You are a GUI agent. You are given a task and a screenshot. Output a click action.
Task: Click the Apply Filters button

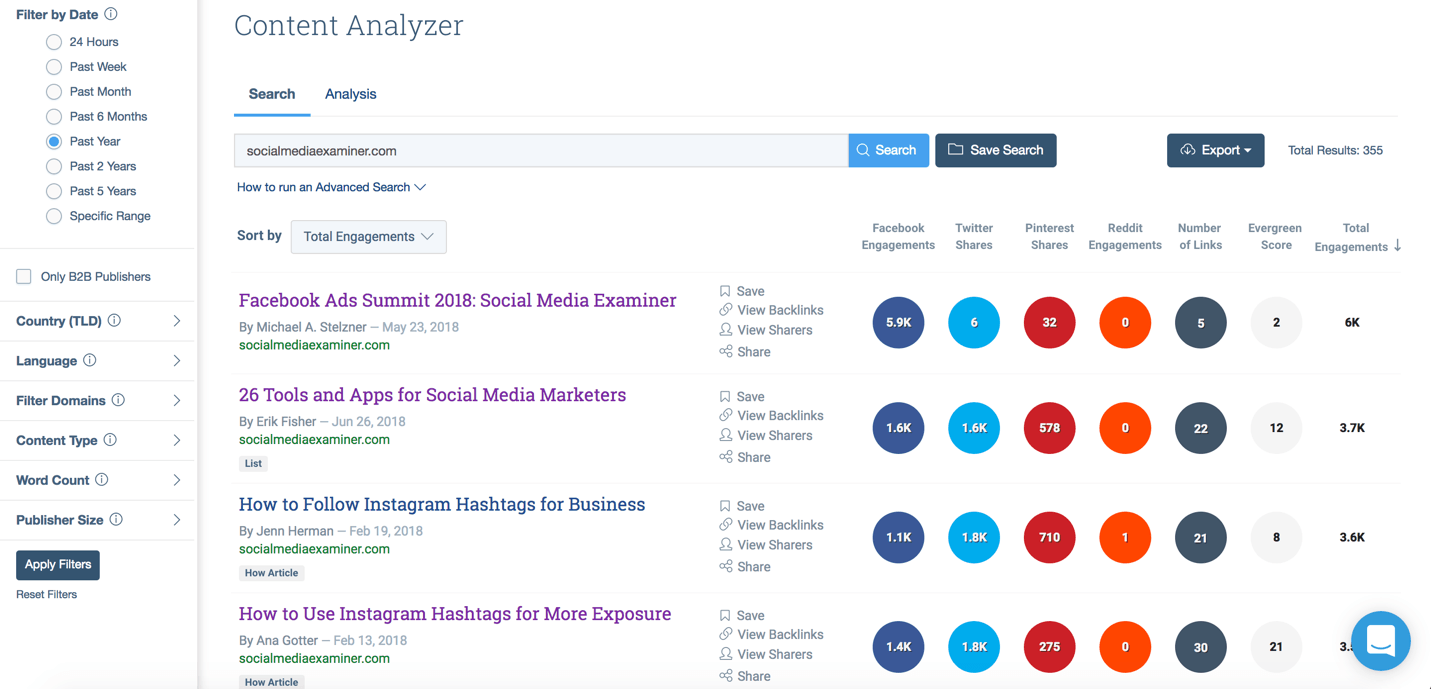pos(57,565)
